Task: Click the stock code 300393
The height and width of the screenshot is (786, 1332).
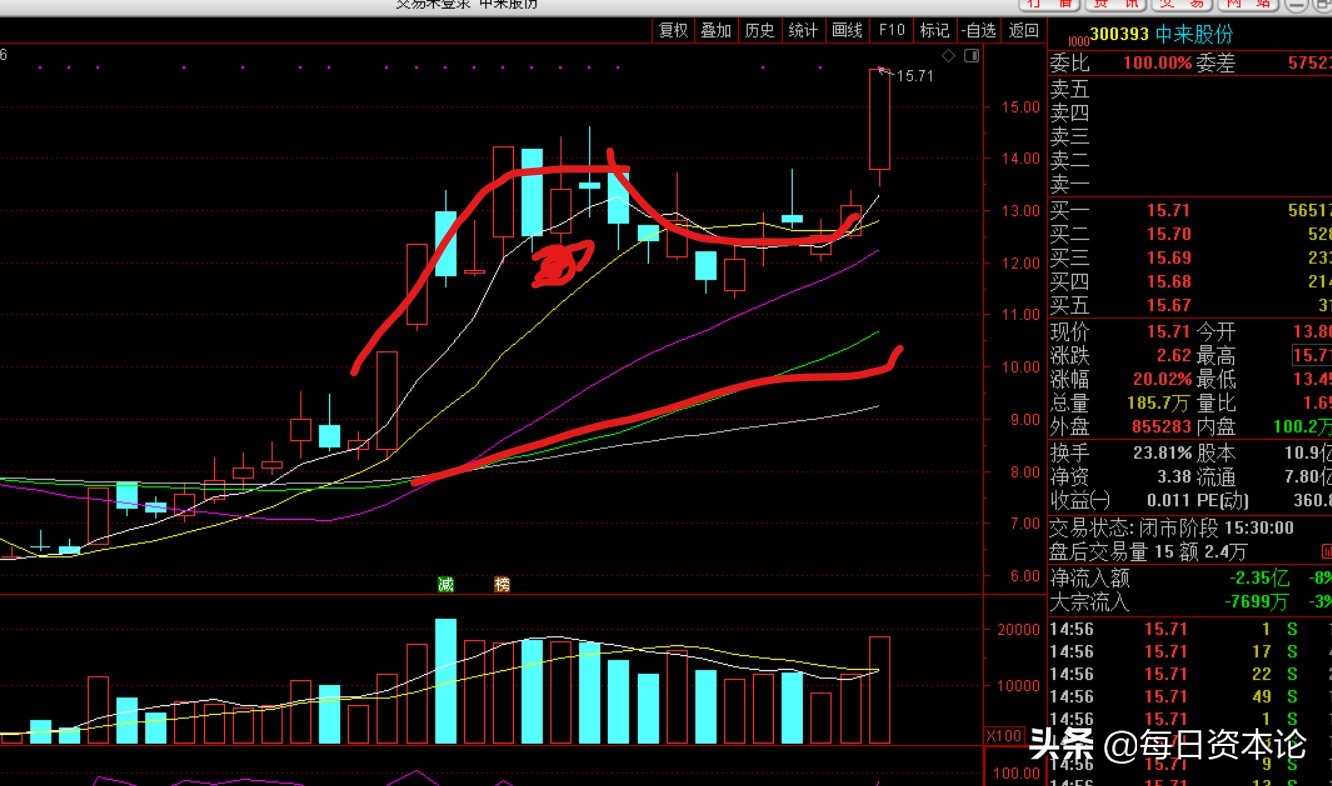Action: (x=1119, y=34)
